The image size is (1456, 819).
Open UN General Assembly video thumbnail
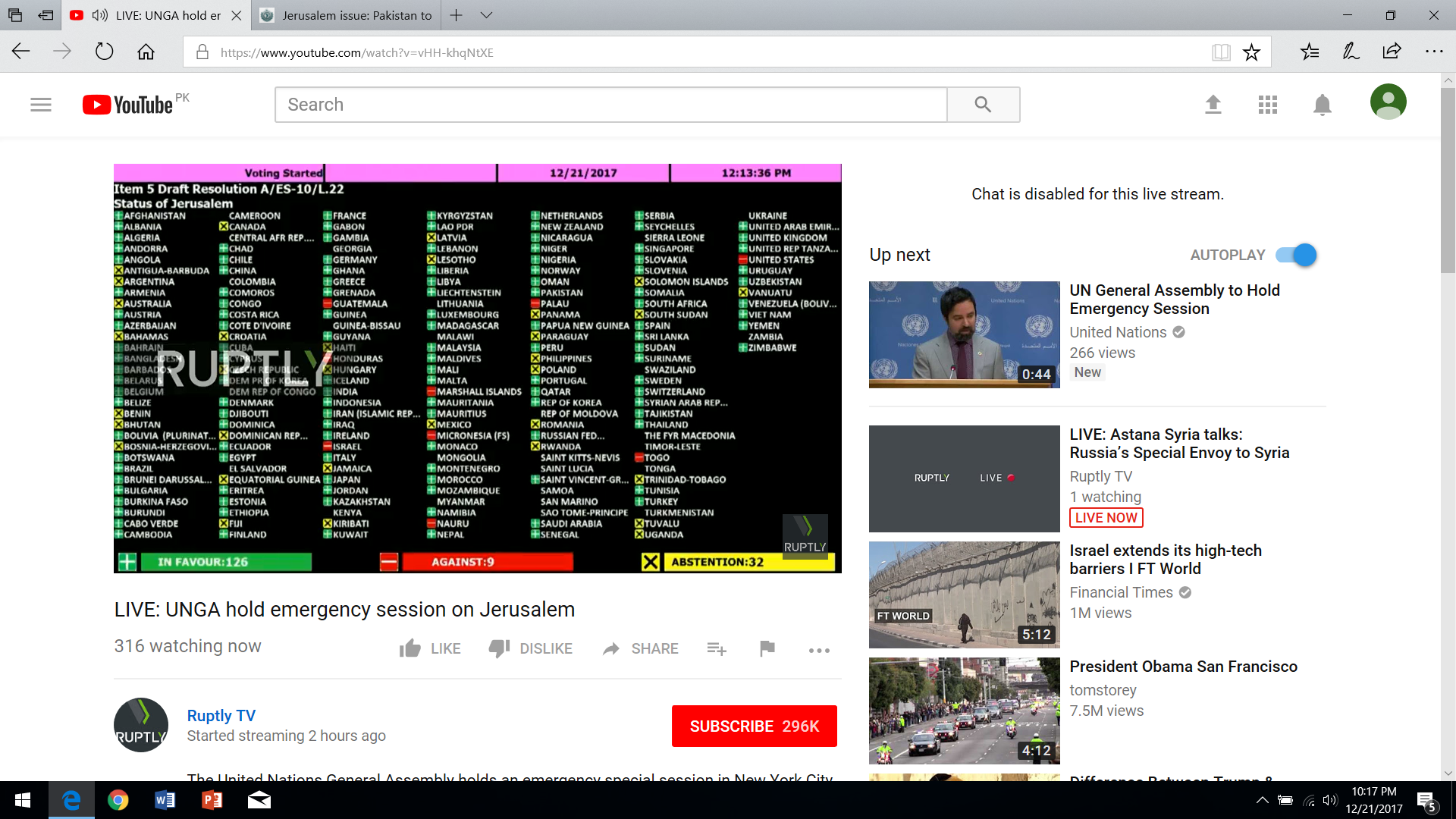[x=965, y=334]
